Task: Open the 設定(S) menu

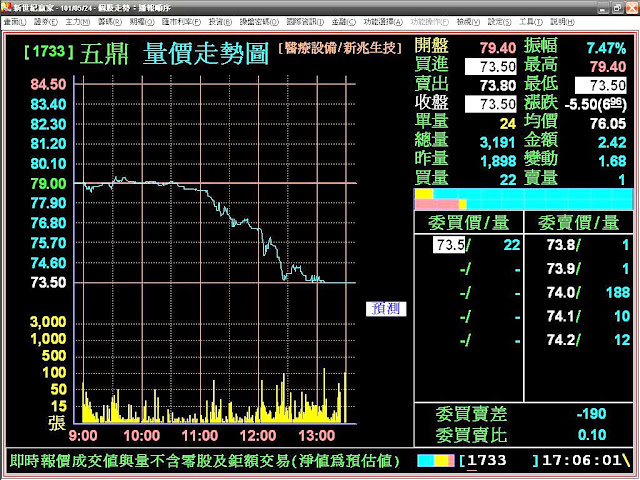Action: click(x=500, y=22)
